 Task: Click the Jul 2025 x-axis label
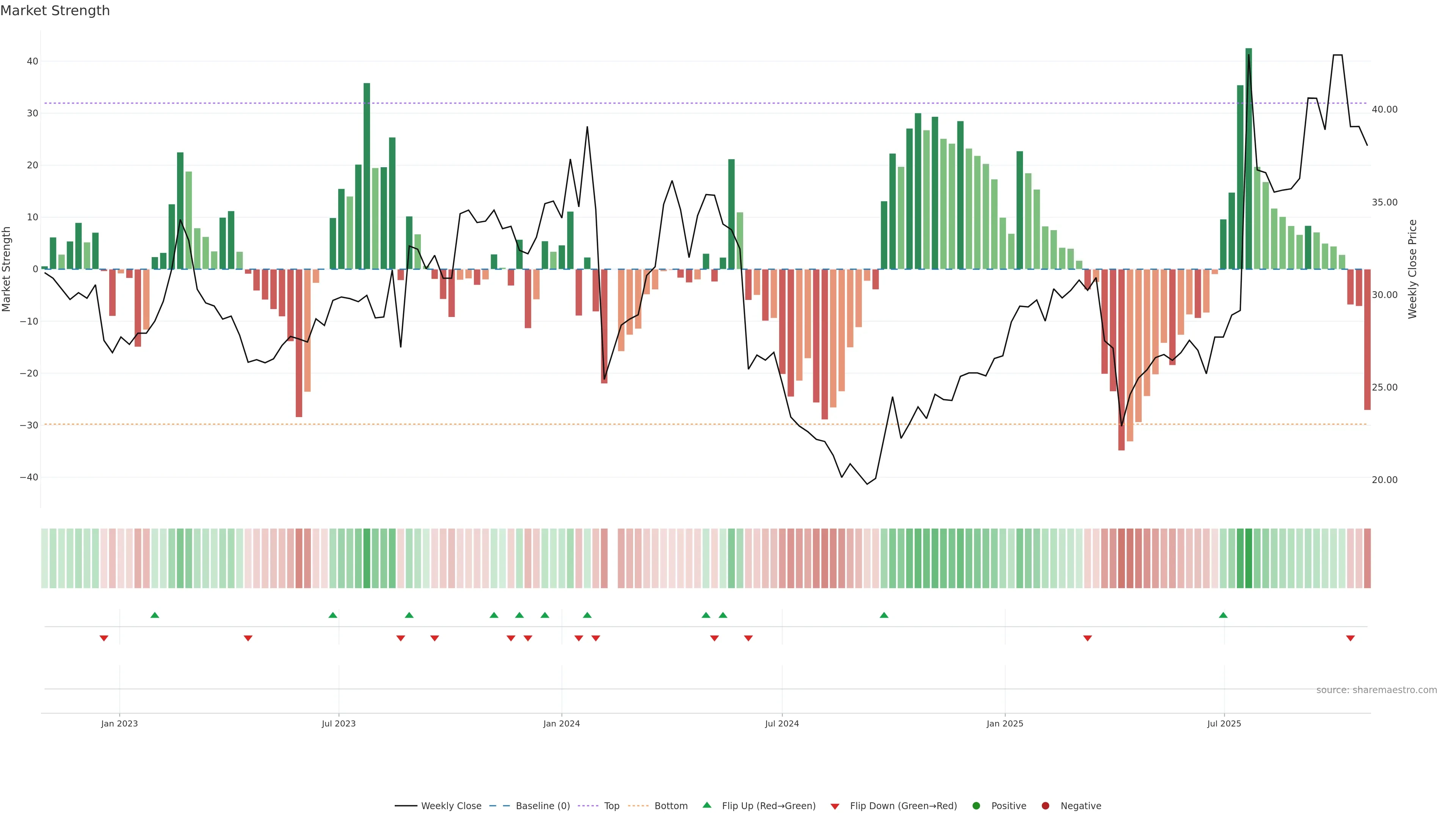point(1224,723)
